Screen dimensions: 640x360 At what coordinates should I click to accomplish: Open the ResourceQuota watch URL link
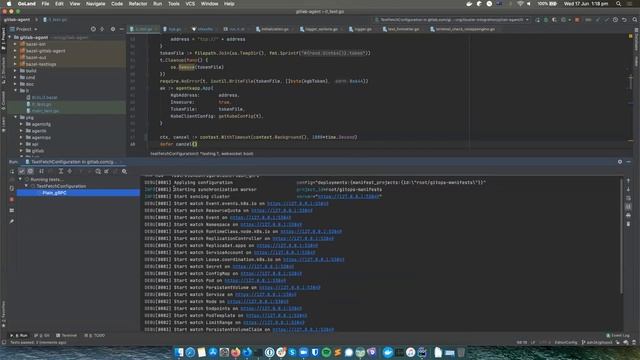282,210
